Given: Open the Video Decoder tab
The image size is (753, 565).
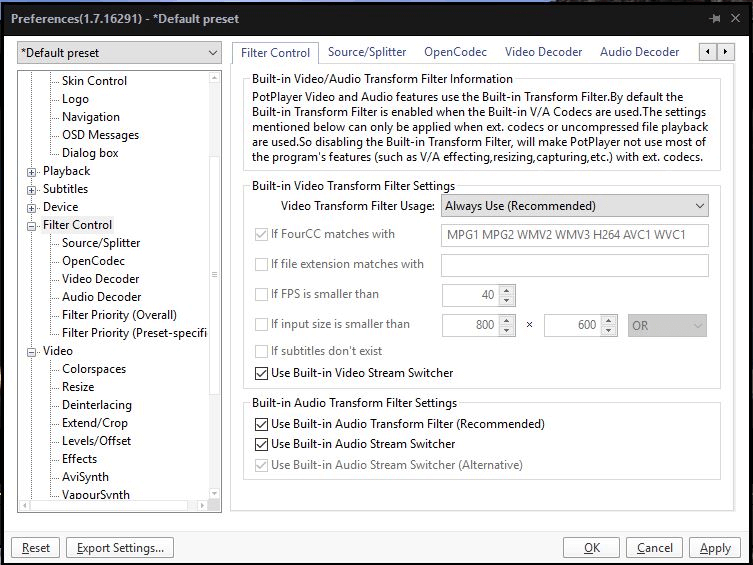Looking at the screenshot, I should click(543, 52).
